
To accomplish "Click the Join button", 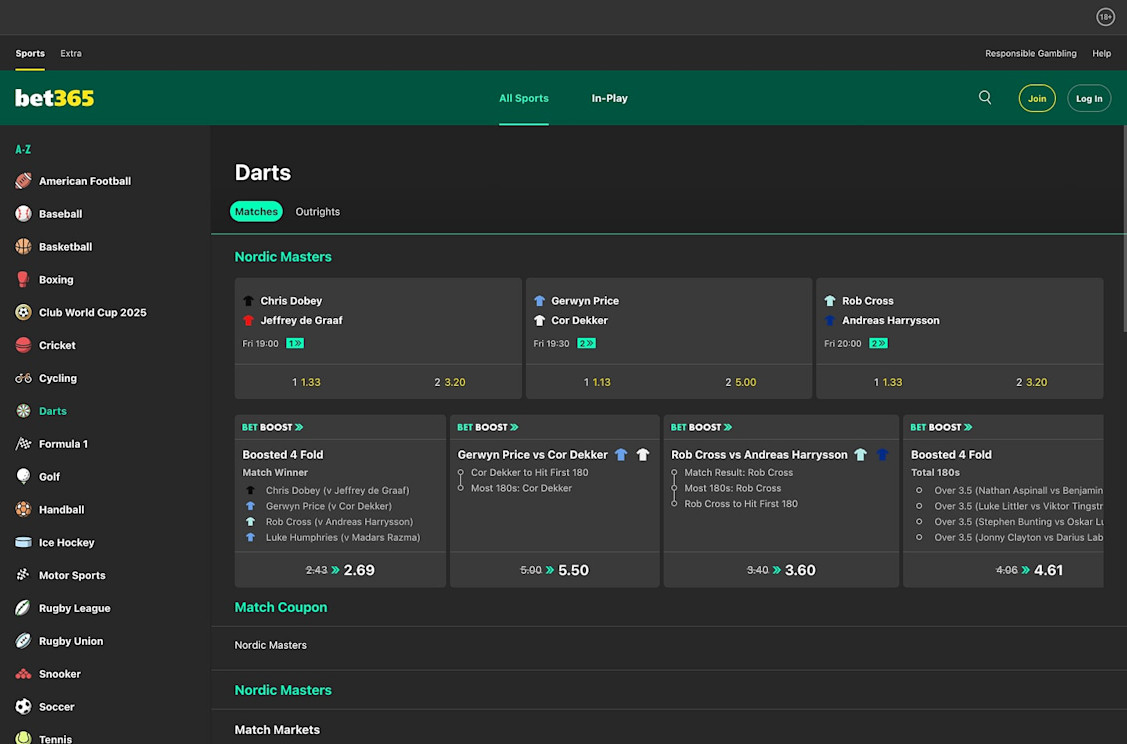I will click(x=1036, y=98).
